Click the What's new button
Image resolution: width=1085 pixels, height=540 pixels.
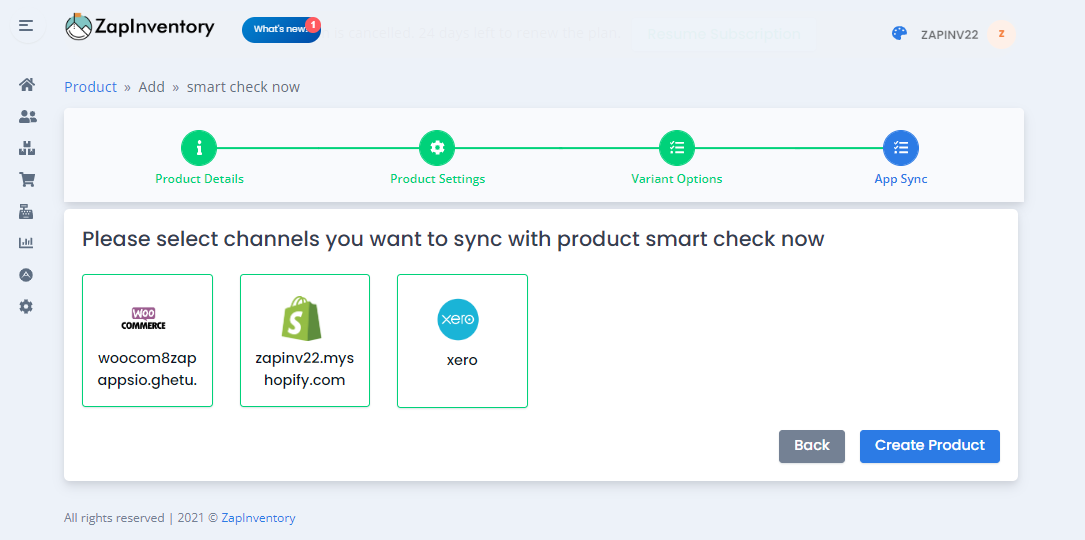pyautogui.click(x=282, y=30)
